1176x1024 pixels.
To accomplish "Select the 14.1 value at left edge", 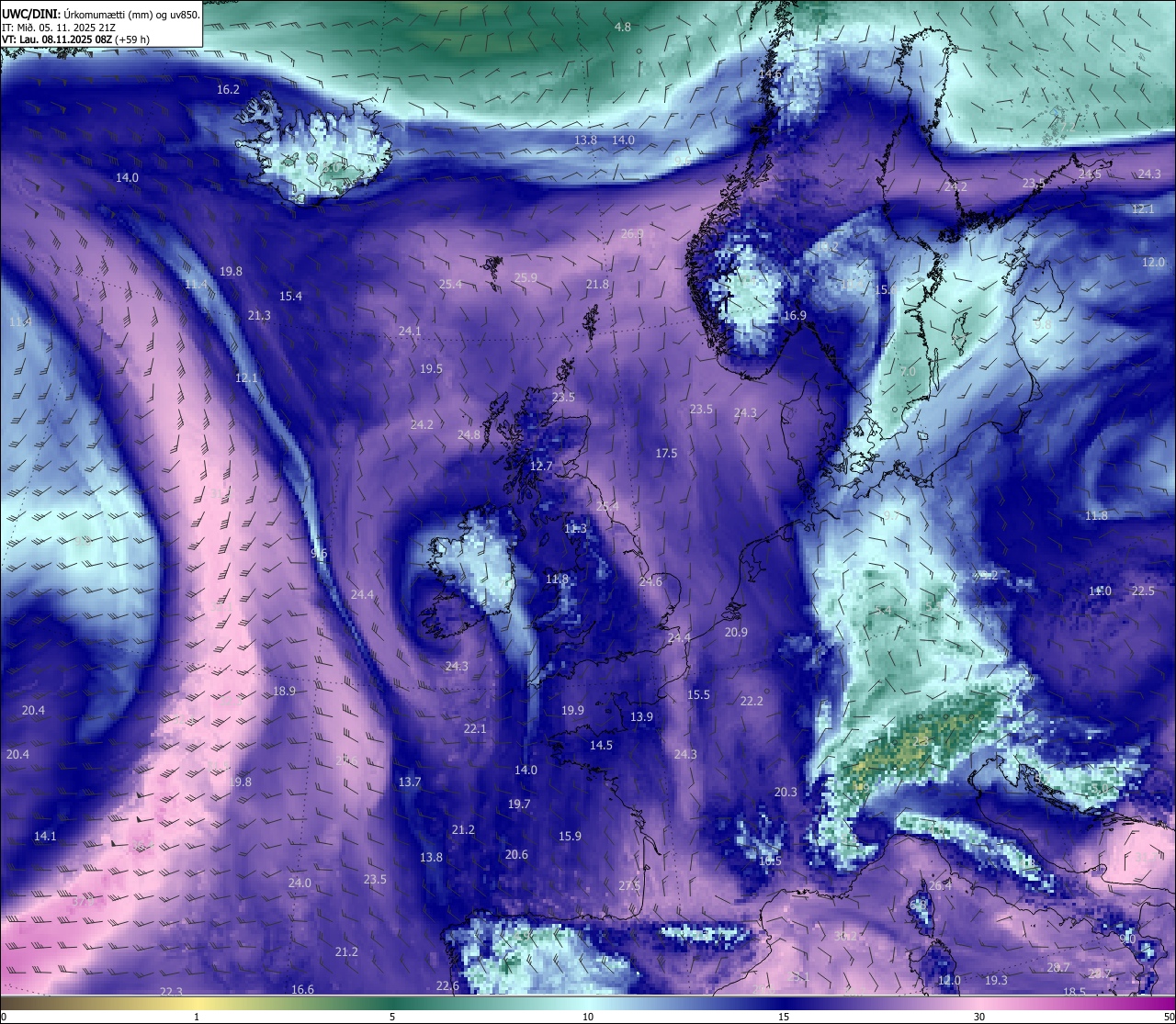I will [x=45, y=837].
